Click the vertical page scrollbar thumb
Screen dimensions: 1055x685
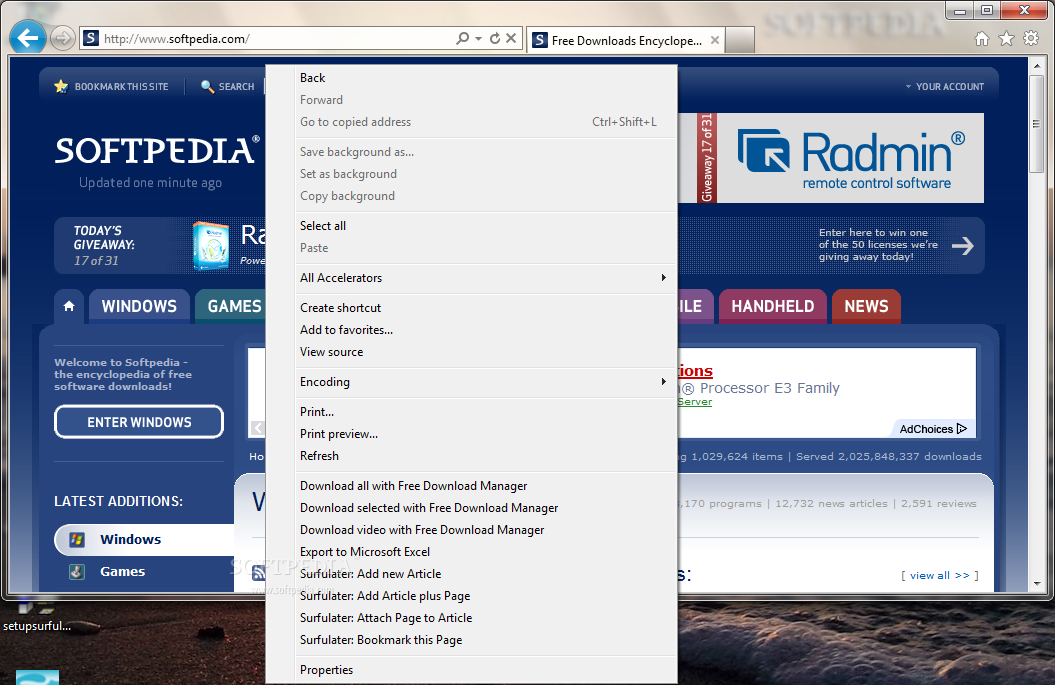point(1037,124)
